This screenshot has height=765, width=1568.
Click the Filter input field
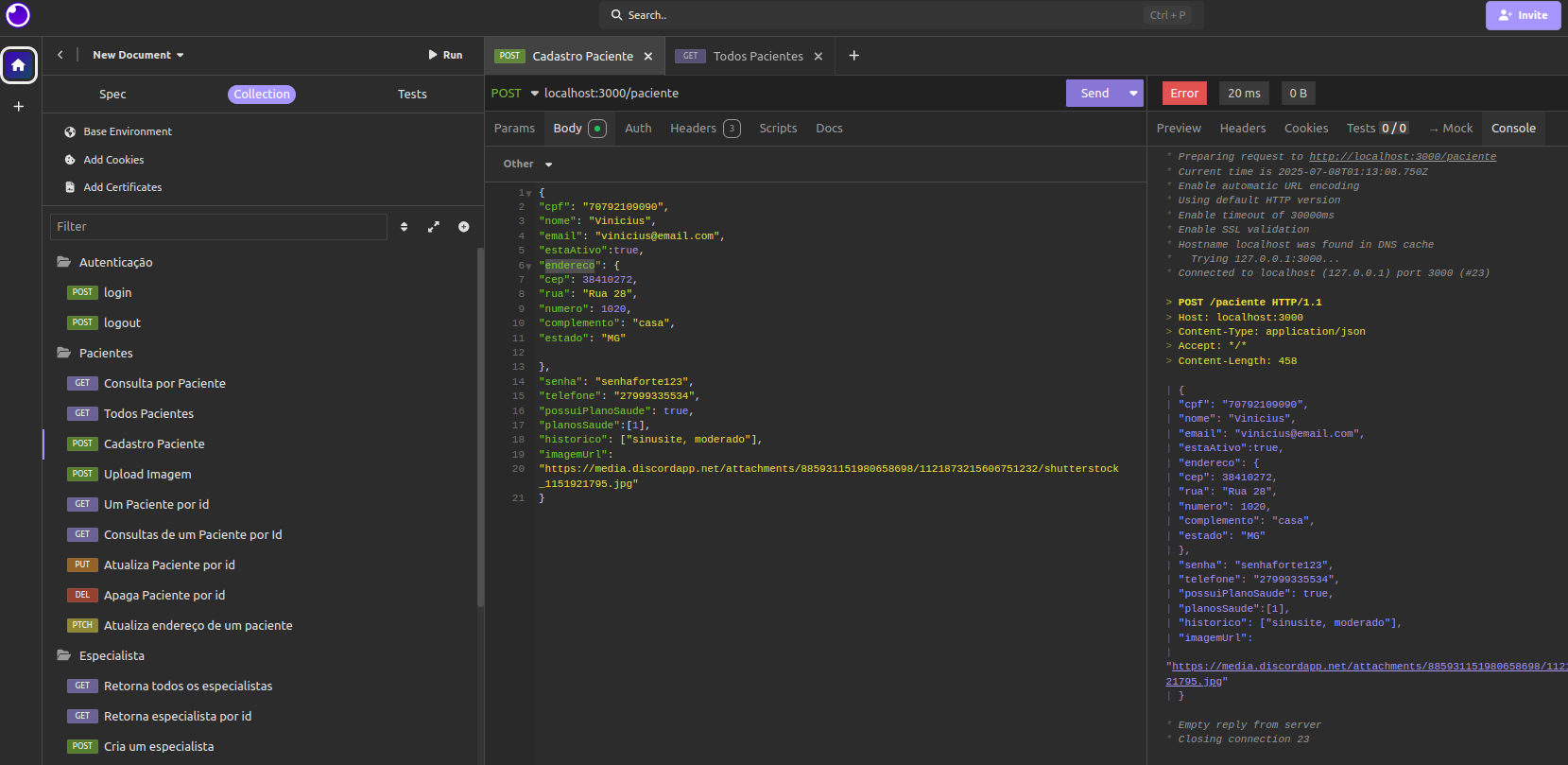click(218, 227)
